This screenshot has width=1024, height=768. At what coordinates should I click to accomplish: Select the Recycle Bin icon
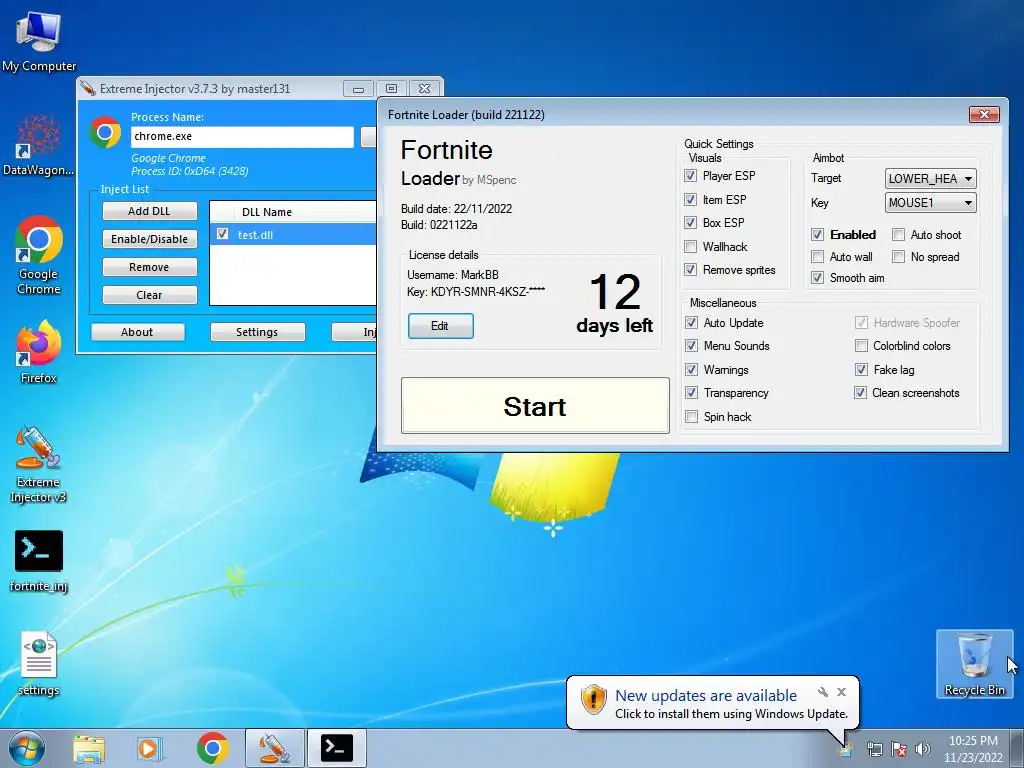(974, 664)
